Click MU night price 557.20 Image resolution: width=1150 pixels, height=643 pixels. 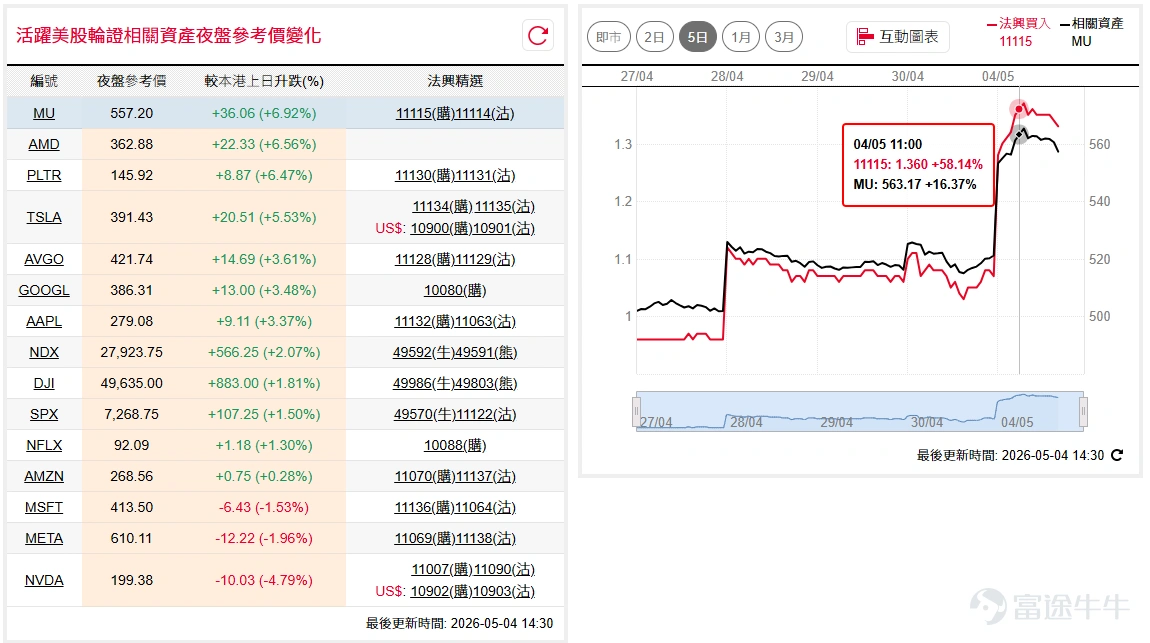132,114
